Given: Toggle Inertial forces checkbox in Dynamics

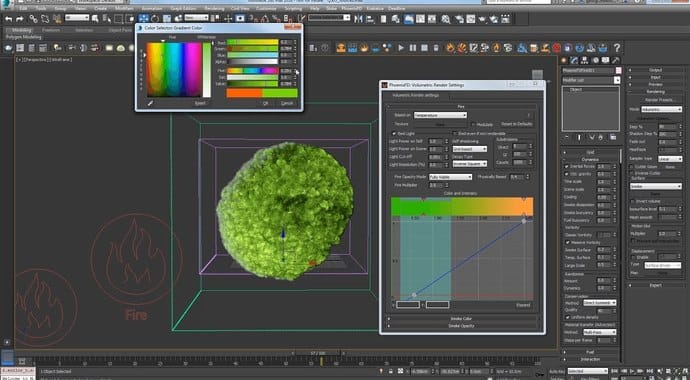Looking at the screenshot, I should tap(567, 166).
